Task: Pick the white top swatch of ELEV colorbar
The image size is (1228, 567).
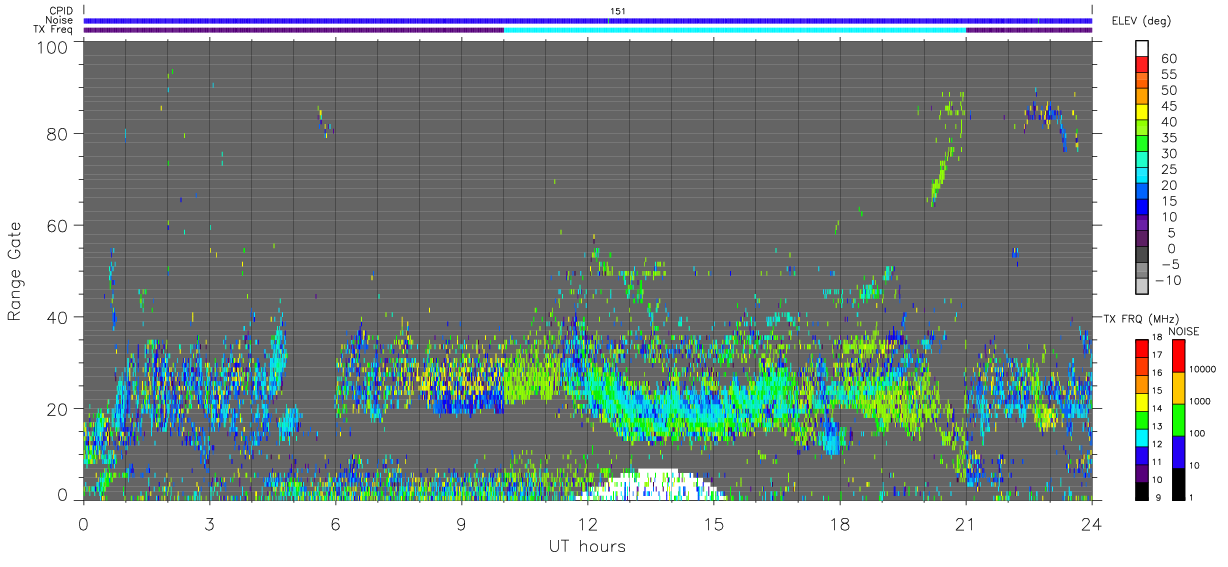Action: point(1142,48)
